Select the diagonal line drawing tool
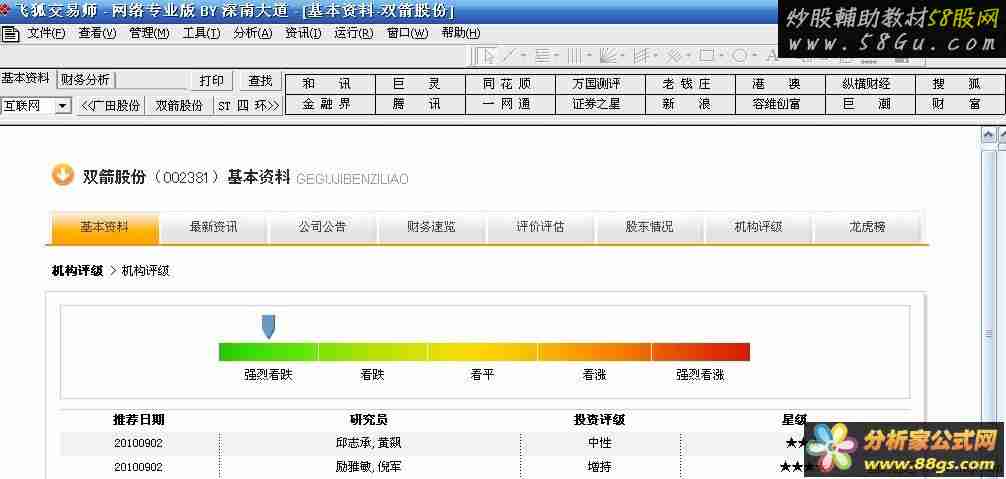The height and width of the screenshot is (479, 1006). point(507,56)
